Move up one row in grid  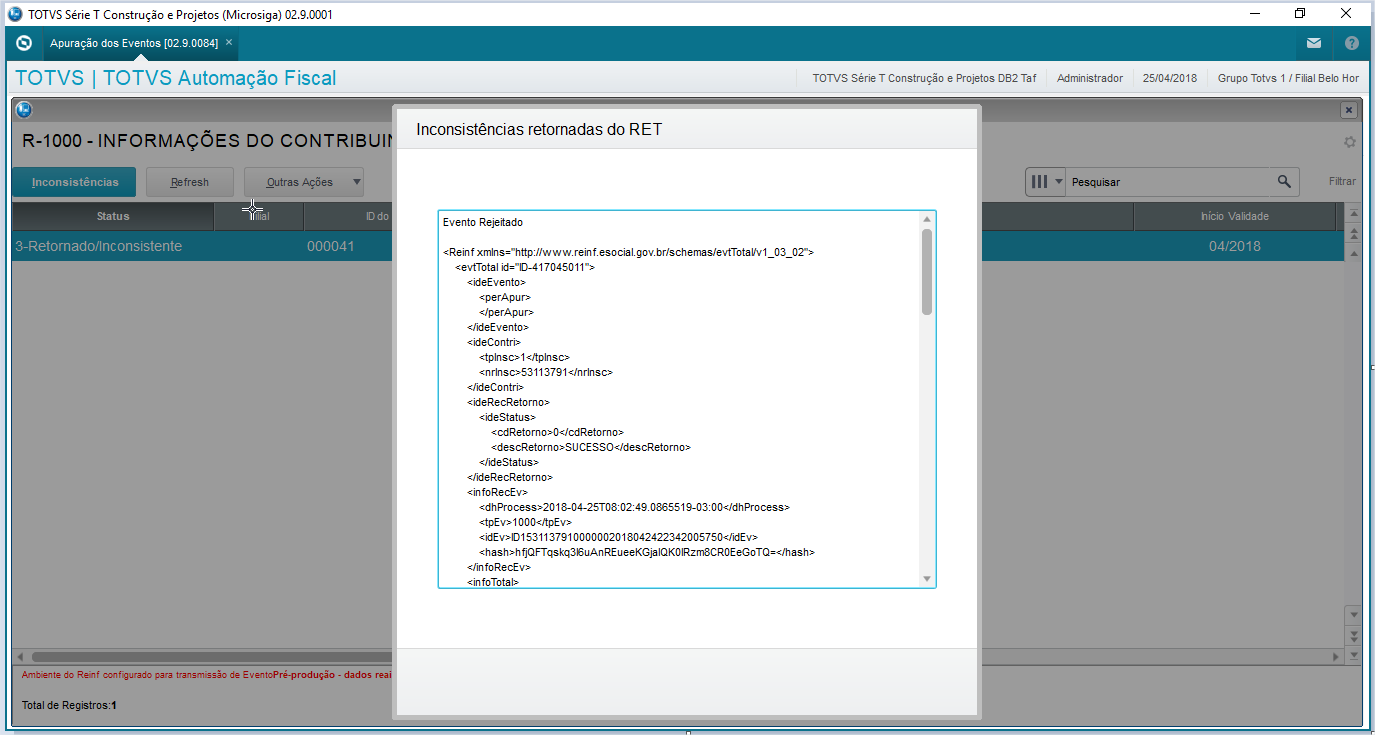[1354, 253]
